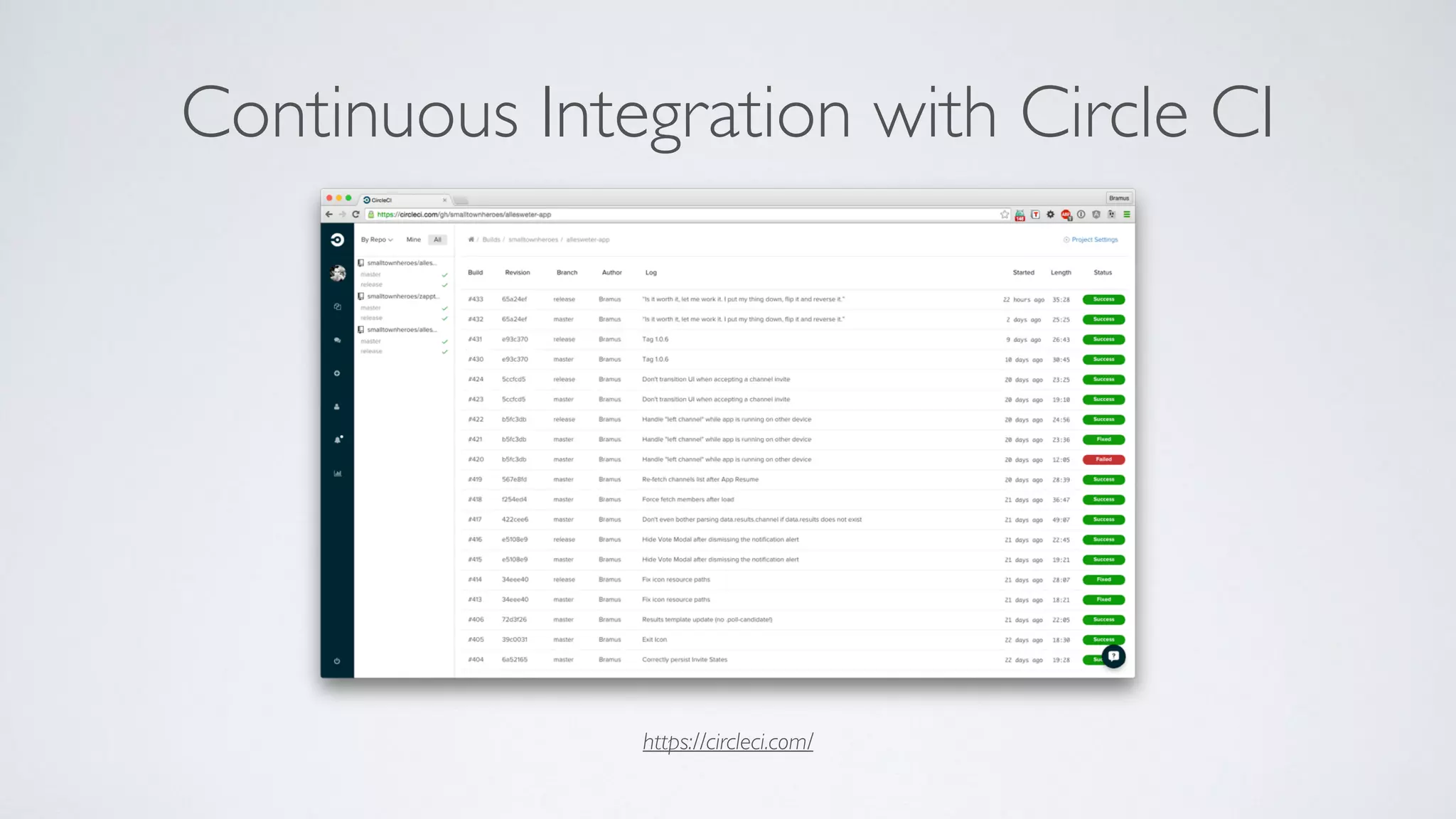Open Project Settings link
Image resolution: width=1456 pixels, height=819 pixels.
click(1095, 240)
